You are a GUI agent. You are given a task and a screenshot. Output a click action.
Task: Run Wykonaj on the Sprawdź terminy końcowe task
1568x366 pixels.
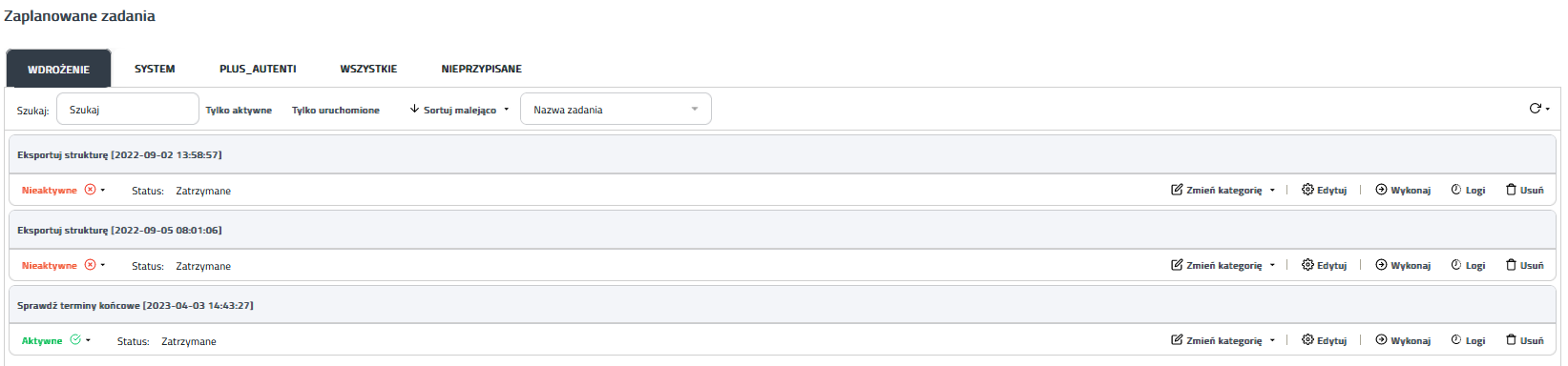[x=1403, y=340]
